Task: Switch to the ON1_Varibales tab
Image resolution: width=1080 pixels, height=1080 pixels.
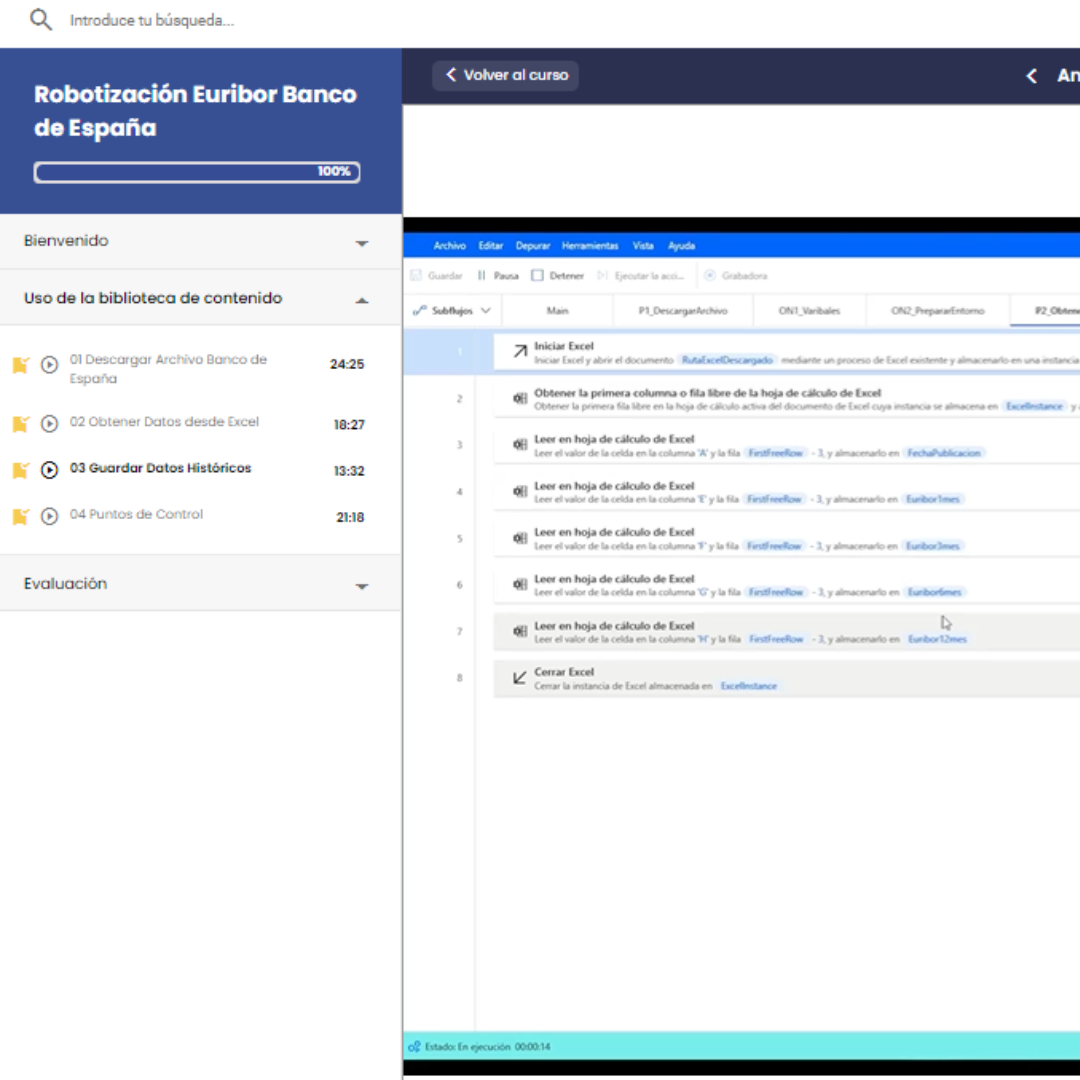Action: tap(809, 311)
